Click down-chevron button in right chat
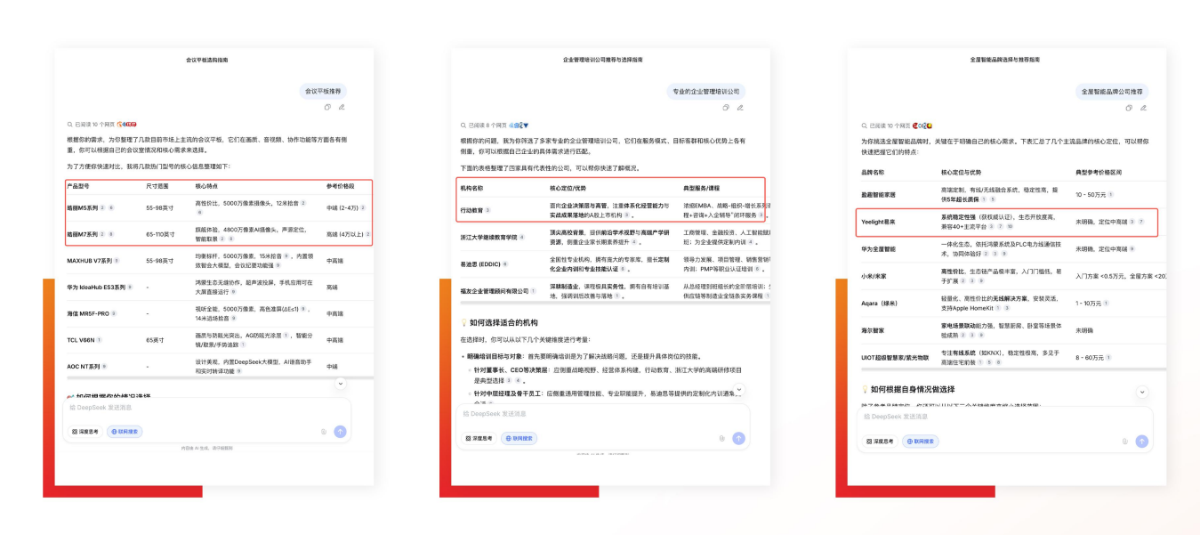The width and height of the screenshot is (1200, 535). click(1142, 392)
